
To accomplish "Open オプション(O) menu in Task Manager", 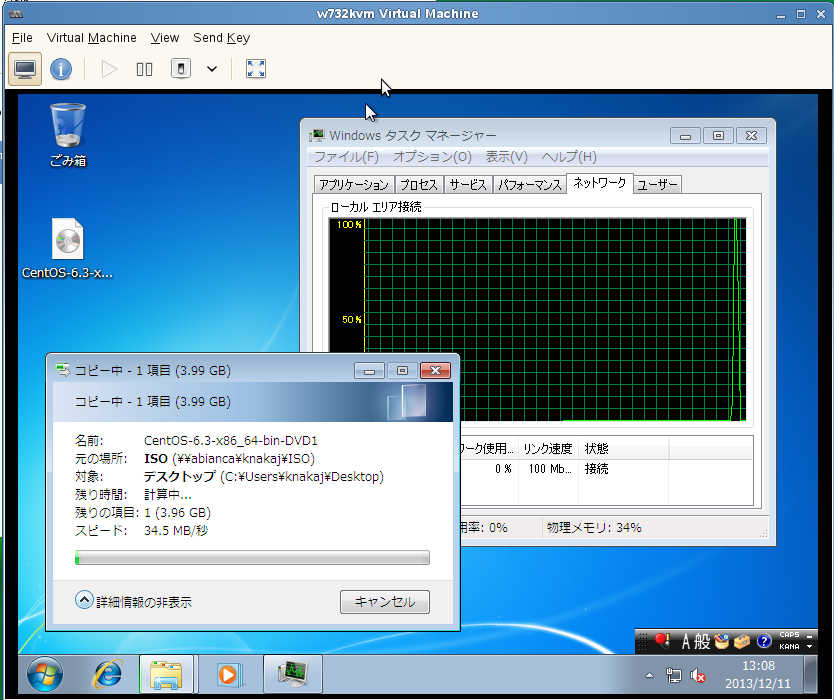I will (x=432, y=157).
